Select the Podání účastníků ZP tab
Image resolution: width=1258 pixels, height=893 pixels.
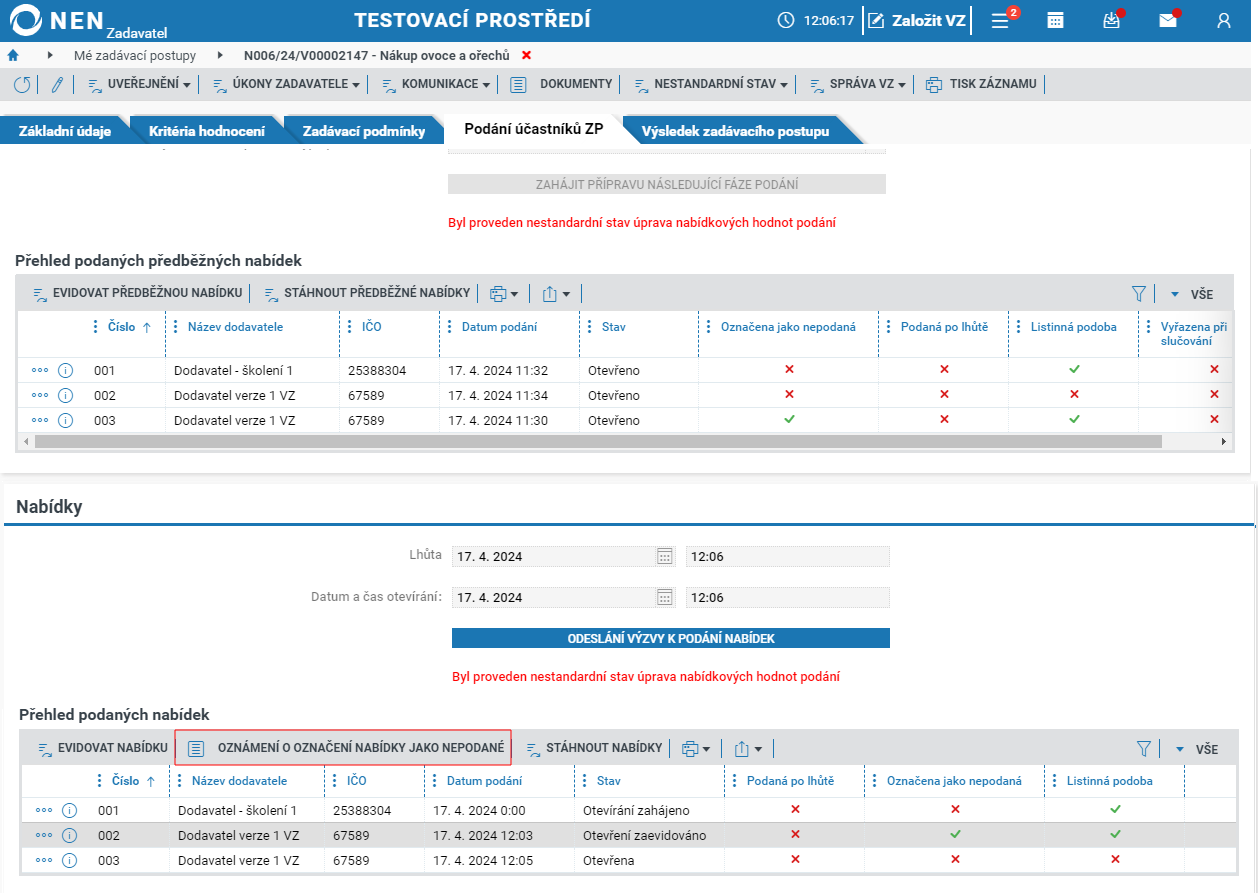534,130
